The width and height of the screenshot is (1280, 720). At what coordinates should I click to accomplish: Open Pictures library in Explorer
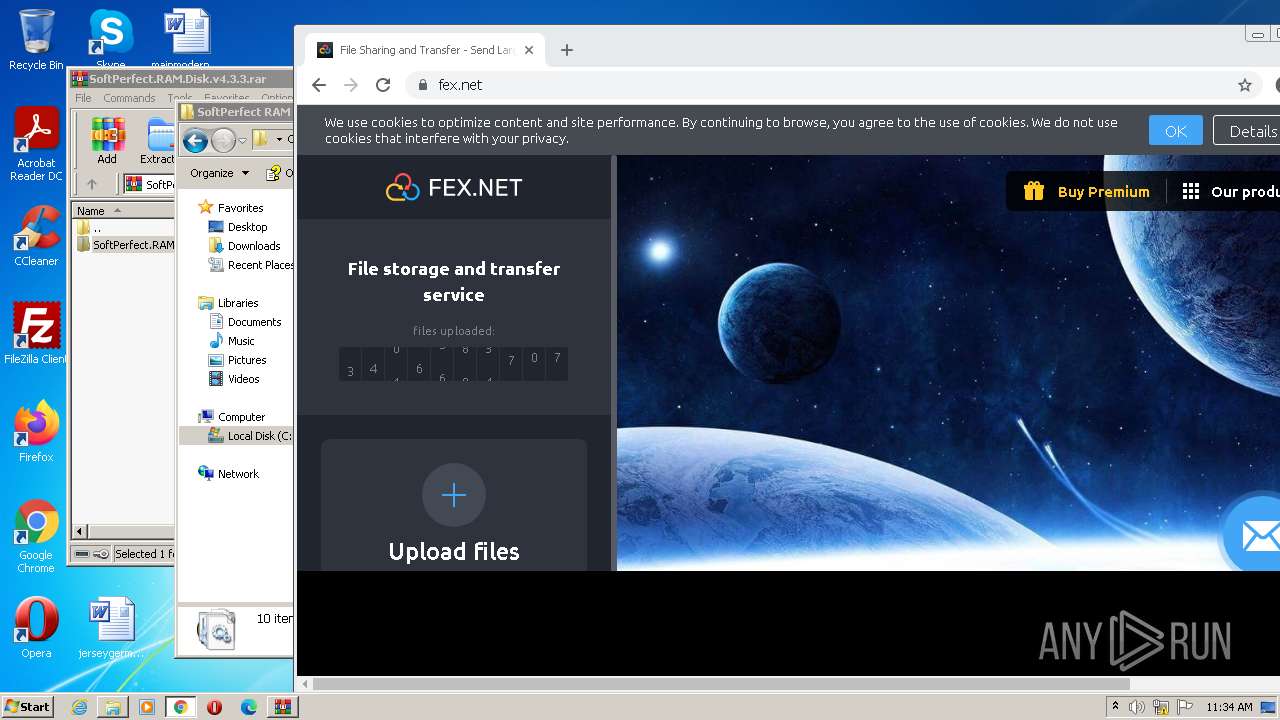(x=246, y=360)
